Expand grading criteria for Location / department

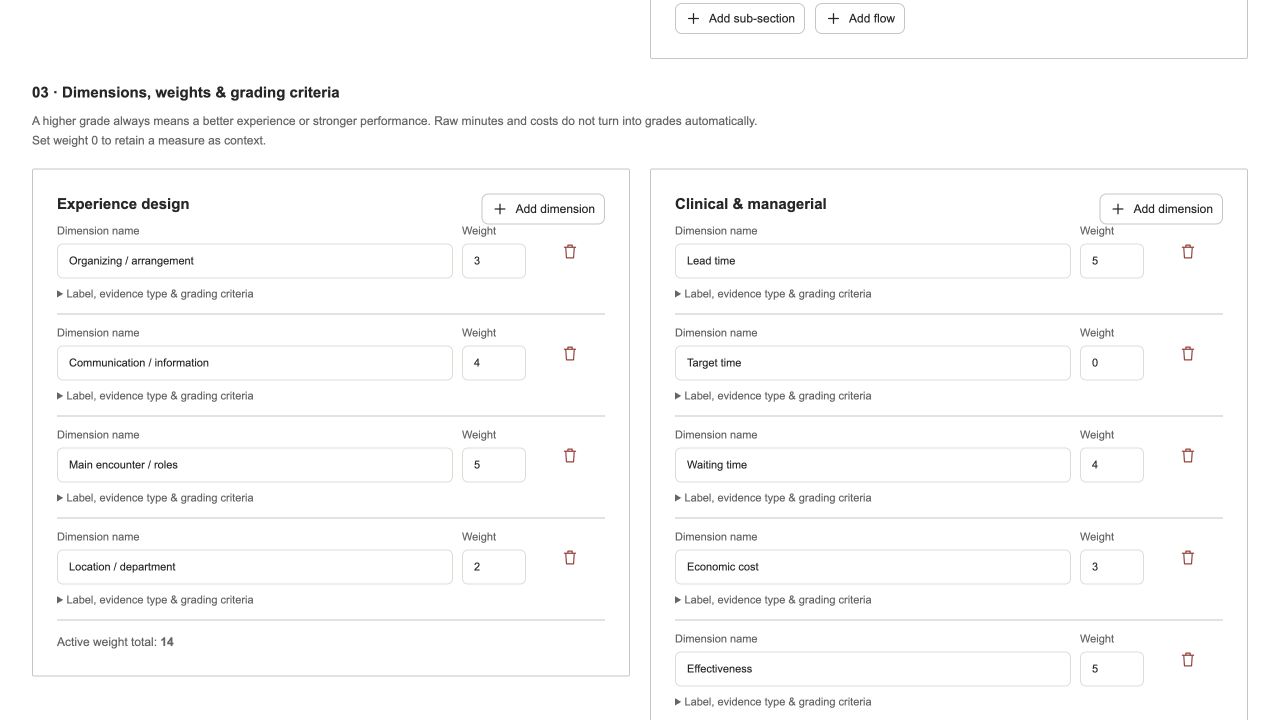point(155,600)
